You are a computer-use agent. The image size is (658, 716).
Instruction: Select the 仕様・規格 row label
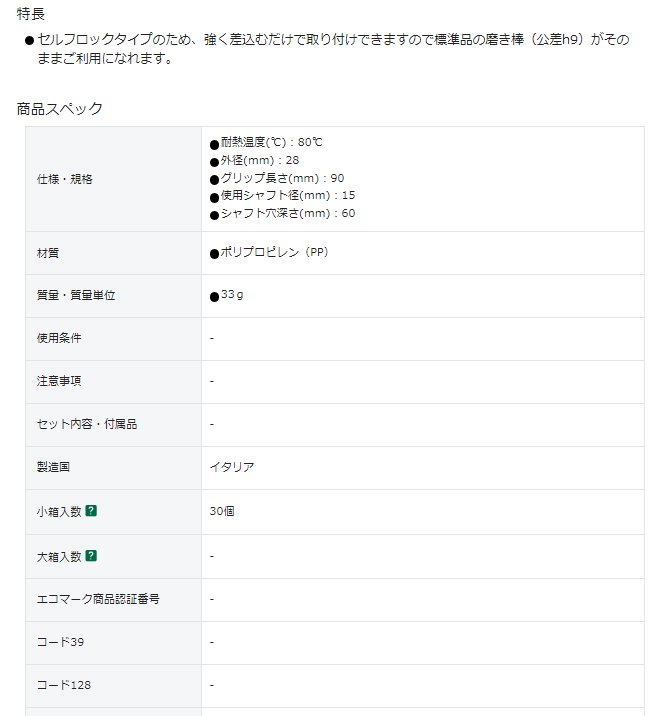pos(64,178)
